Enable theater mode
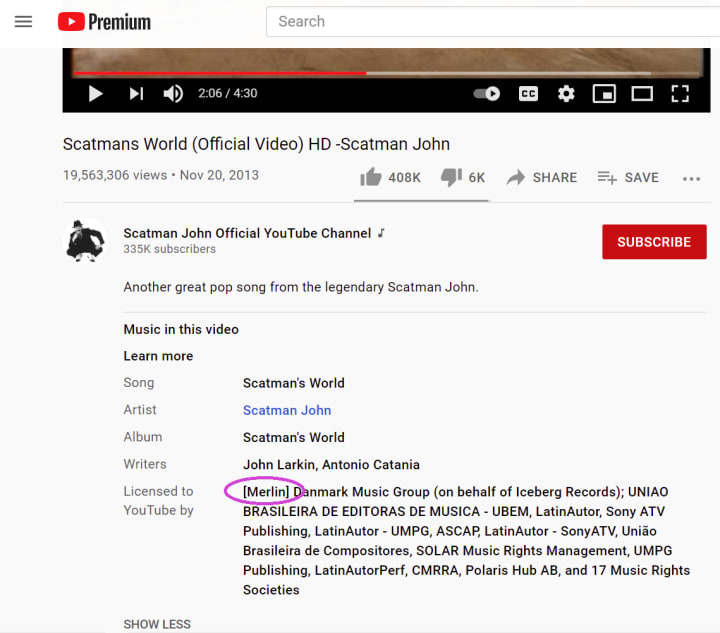This screenshot has height=633, width=720. point(642,94)
